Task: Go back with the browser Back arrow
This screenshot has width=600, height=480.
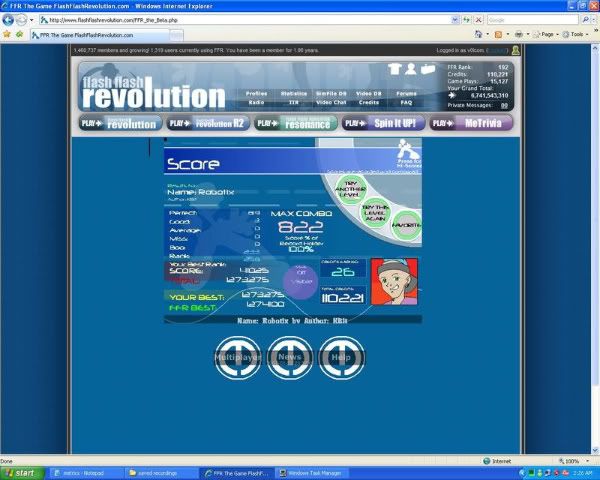Action: coord(8,20)
